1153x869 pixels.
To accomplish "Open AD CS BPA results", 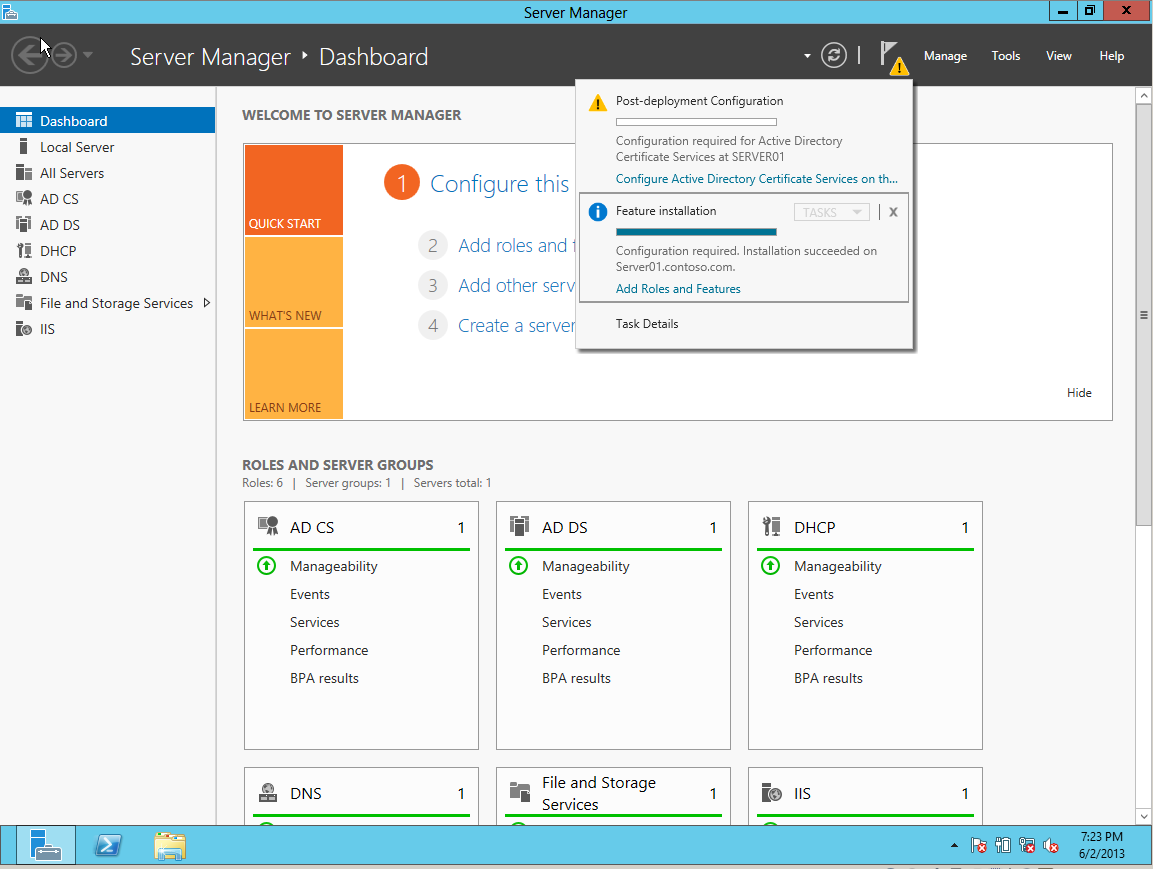I will point(324,678).
